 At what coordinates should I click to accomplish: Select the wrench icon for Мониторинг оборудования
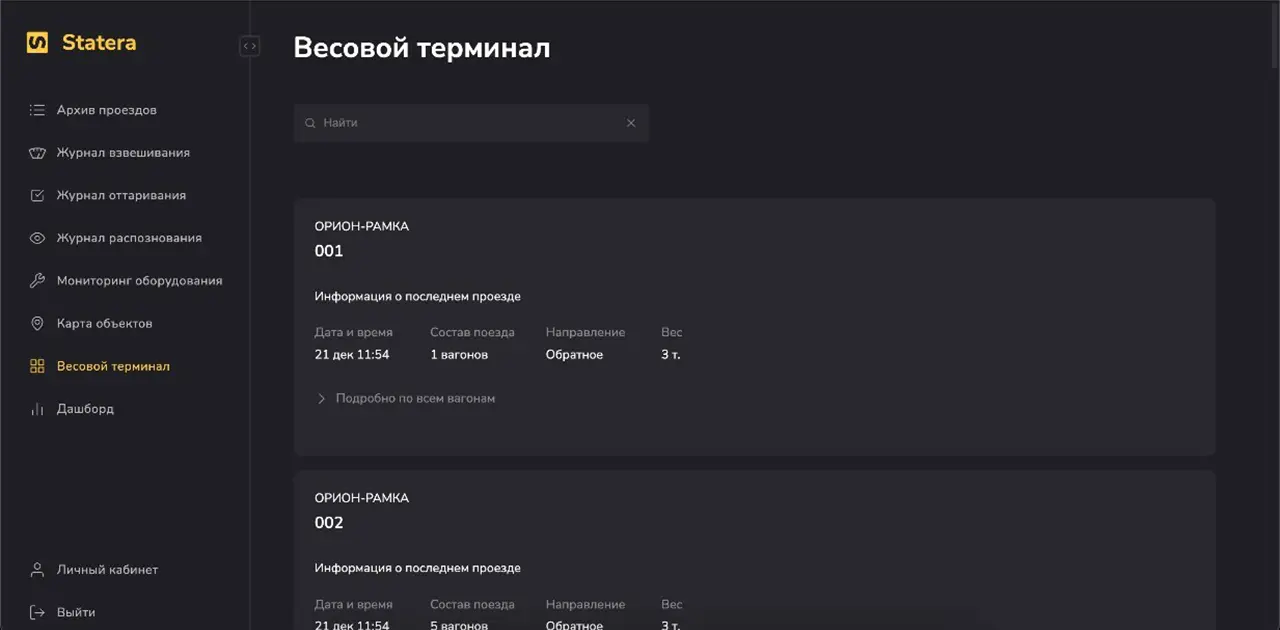(36, 280)
